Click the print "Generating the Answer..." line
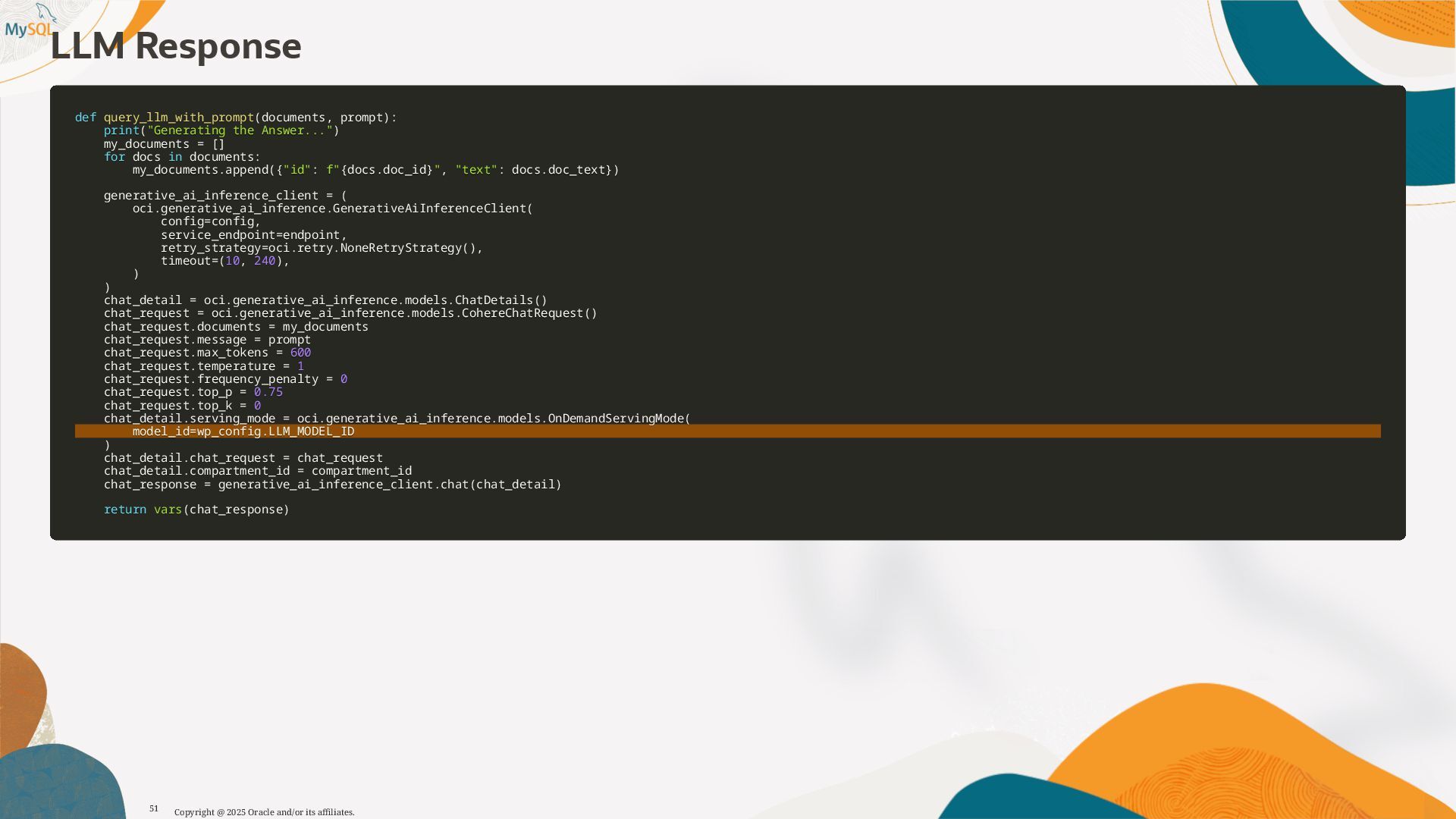 pyautogui.click(x=221, y=130)
